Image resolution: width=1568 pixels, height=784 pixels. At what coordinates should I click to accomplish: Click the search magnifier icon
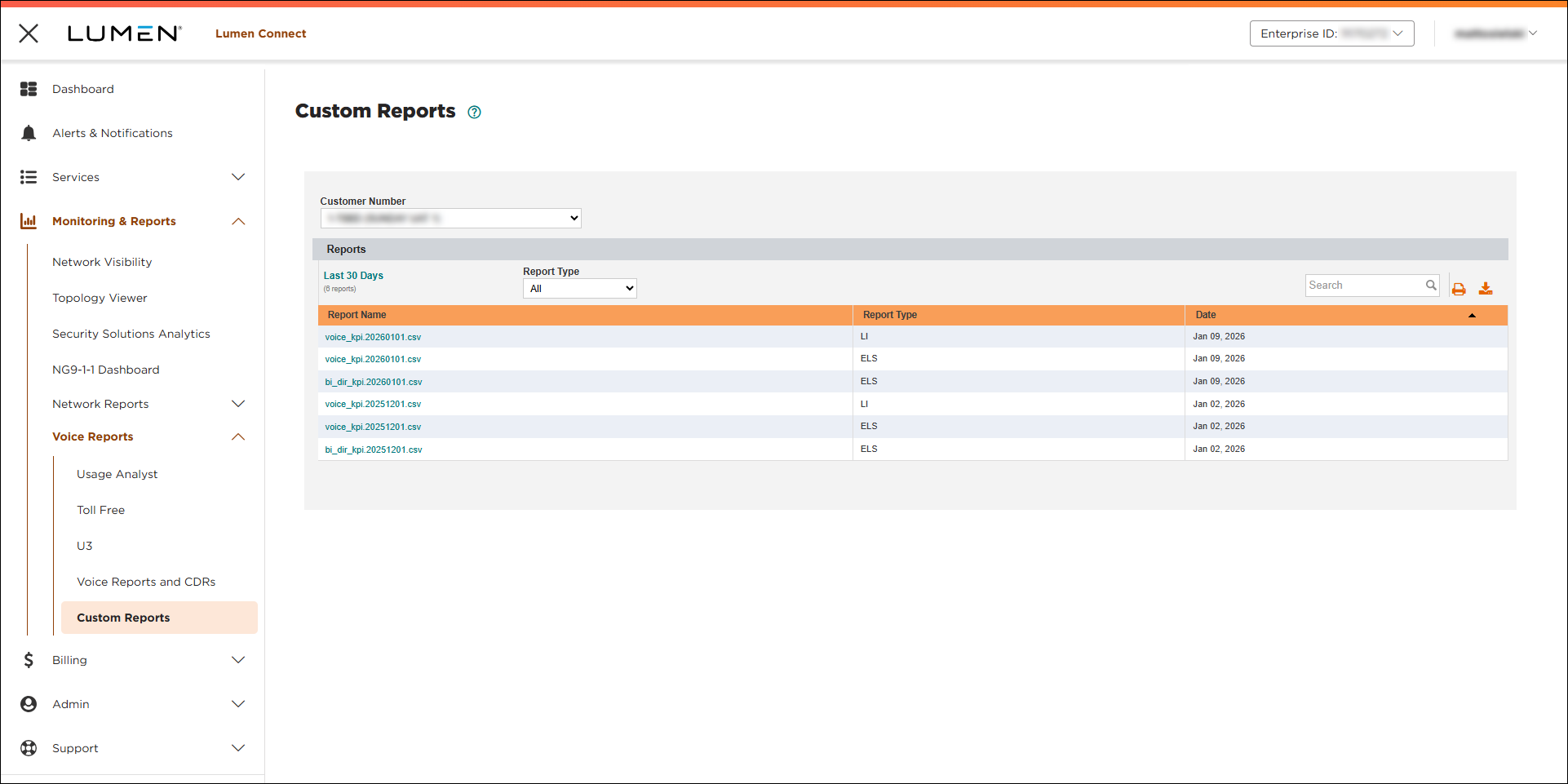(x=1432, y=285)
